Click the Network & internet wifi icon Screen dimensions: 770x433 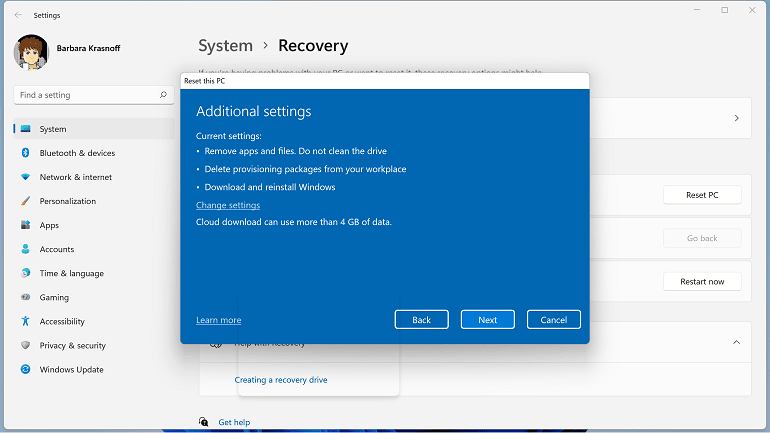point(26,177)
